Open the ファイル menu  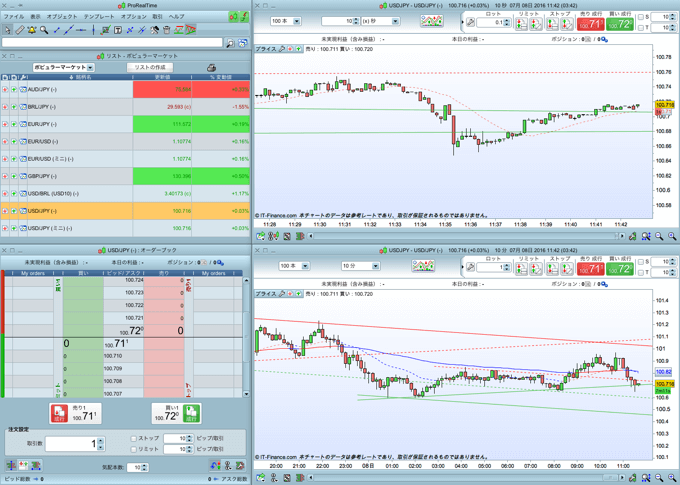(x=14, y=16)
